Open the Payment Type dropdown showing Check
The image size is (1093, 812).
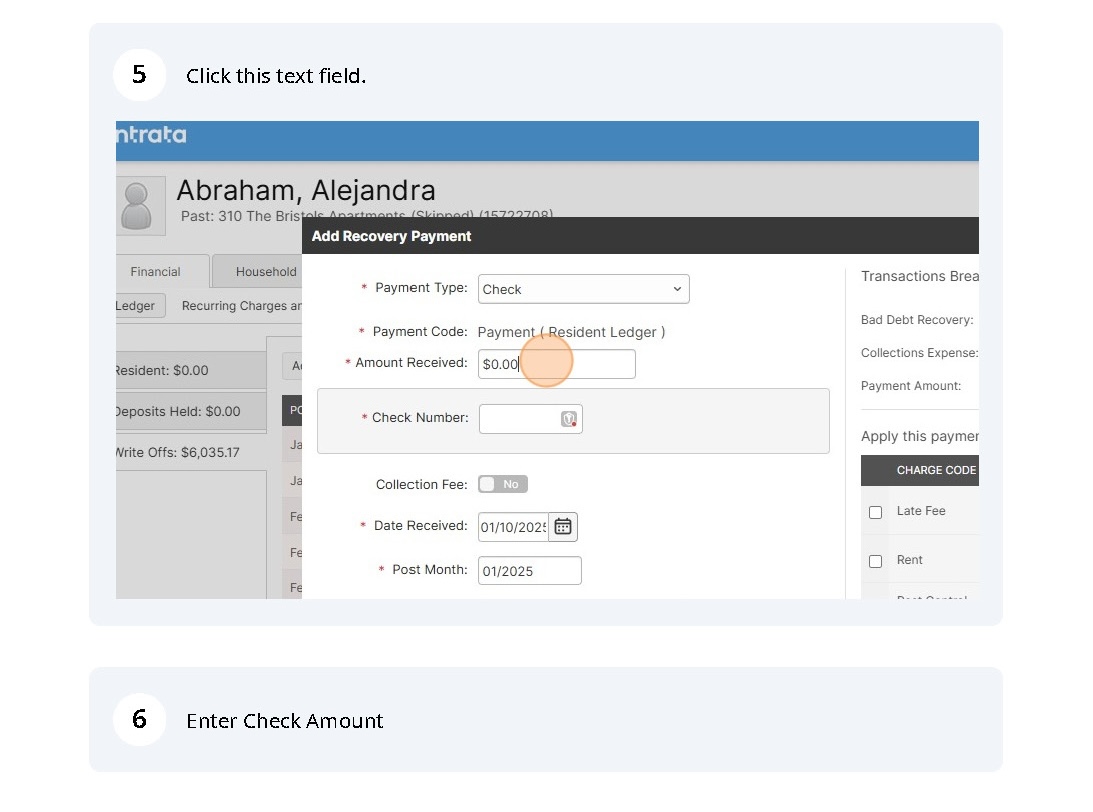[x=583, y=289]
